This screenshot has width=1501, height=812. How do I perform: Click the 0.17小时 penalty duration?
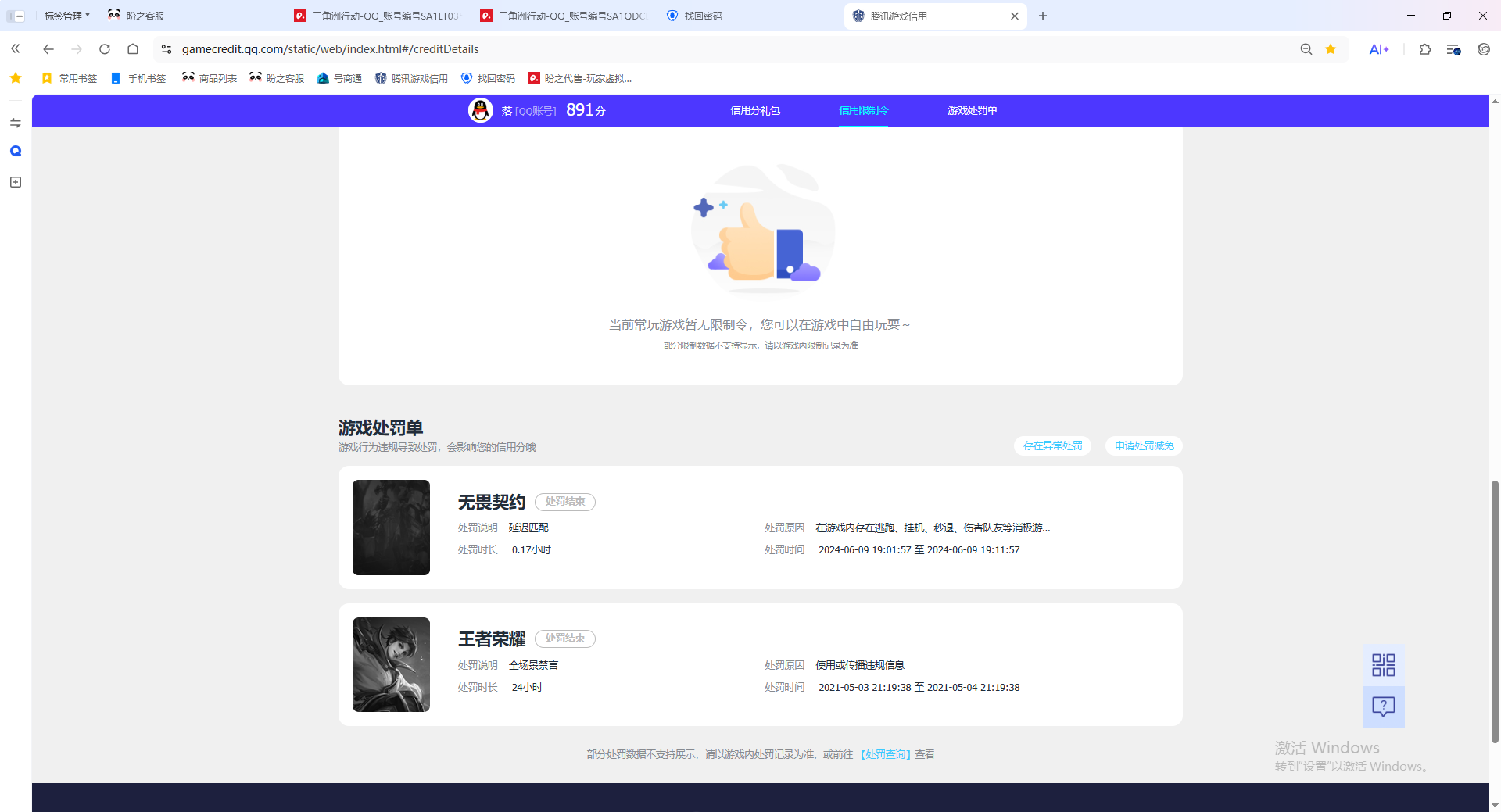point(532,549)
